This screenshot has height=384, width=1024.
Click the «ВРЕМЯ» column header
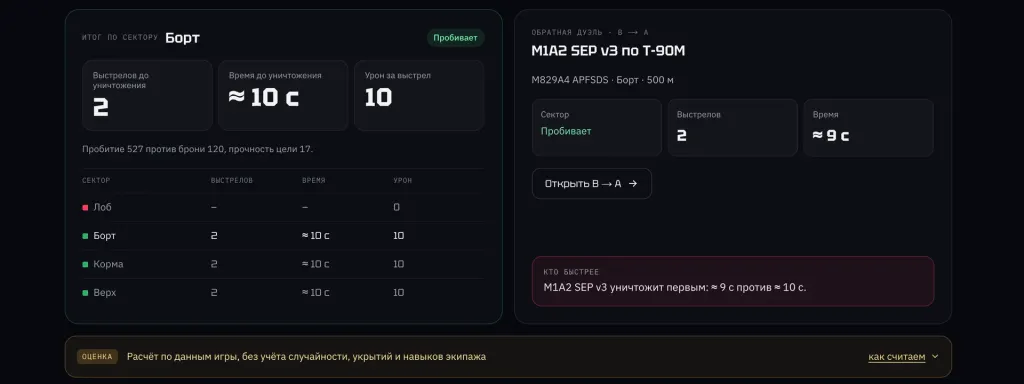(x=313, y=180)
